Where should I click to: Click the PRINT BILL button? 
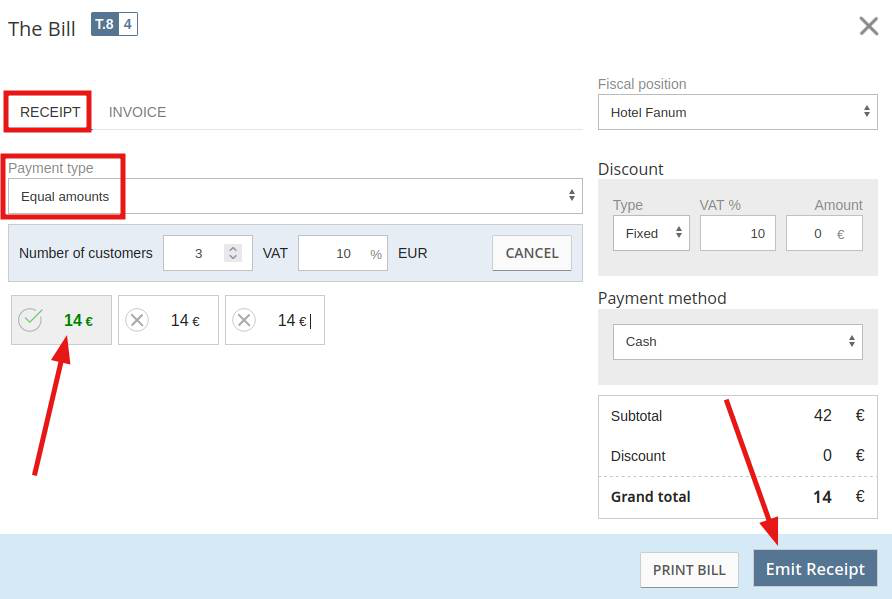pyautogui.click(x=689, y=570)
